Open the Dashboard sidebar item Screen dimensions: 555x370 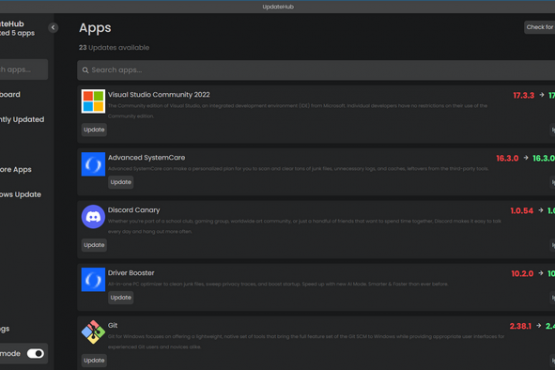pos(11,95)
